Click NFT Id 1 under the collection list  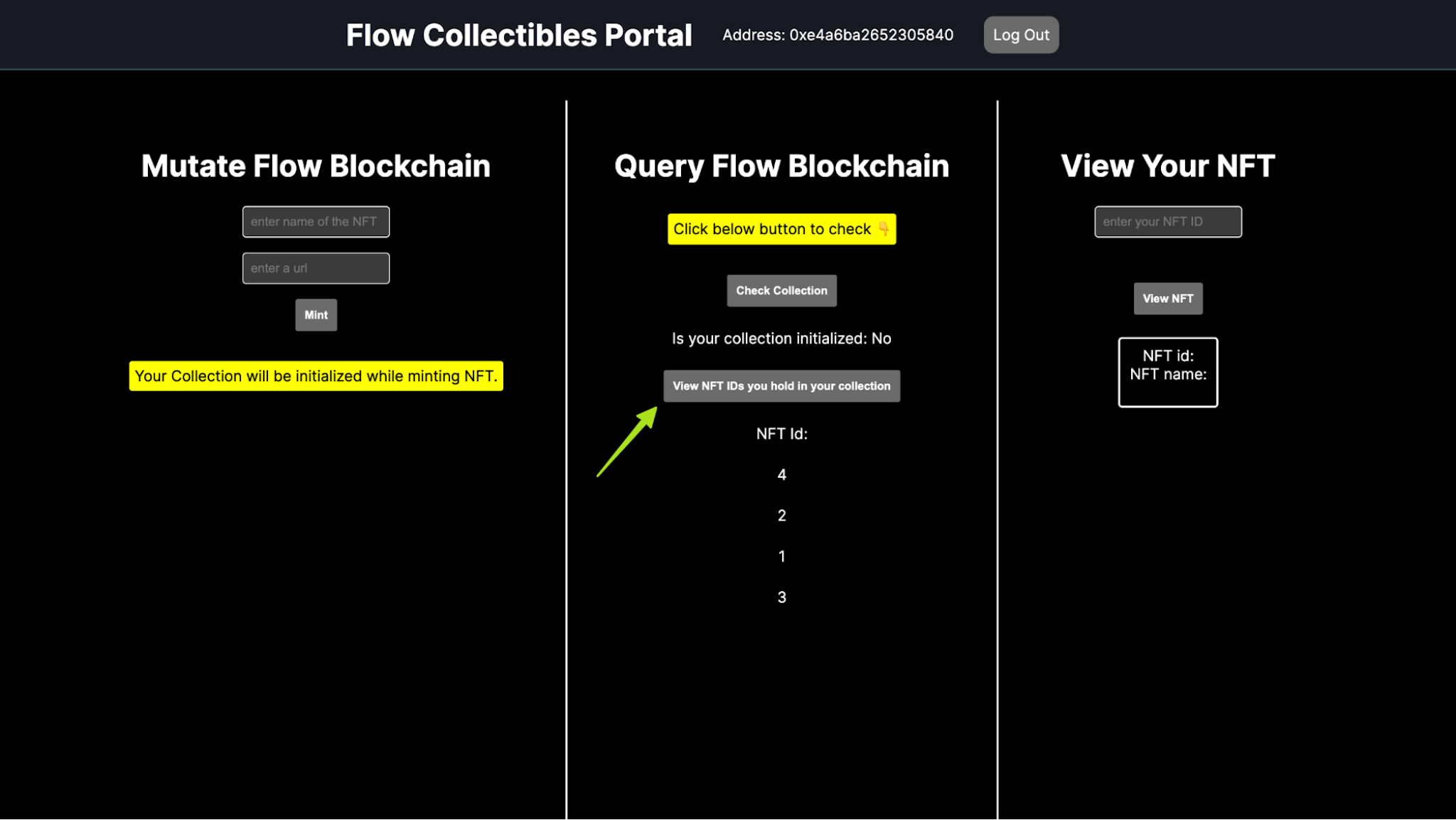[x=781, y=556]
